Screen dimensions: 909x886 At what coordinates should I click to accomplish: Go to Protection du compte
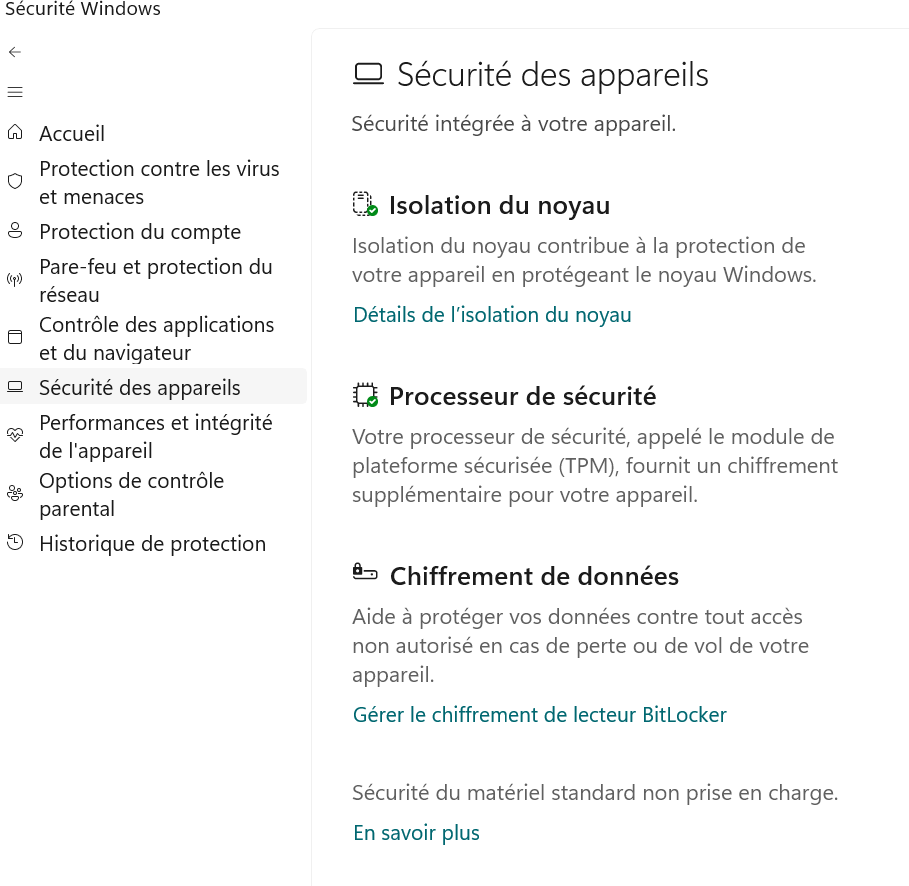coord(140,232)
